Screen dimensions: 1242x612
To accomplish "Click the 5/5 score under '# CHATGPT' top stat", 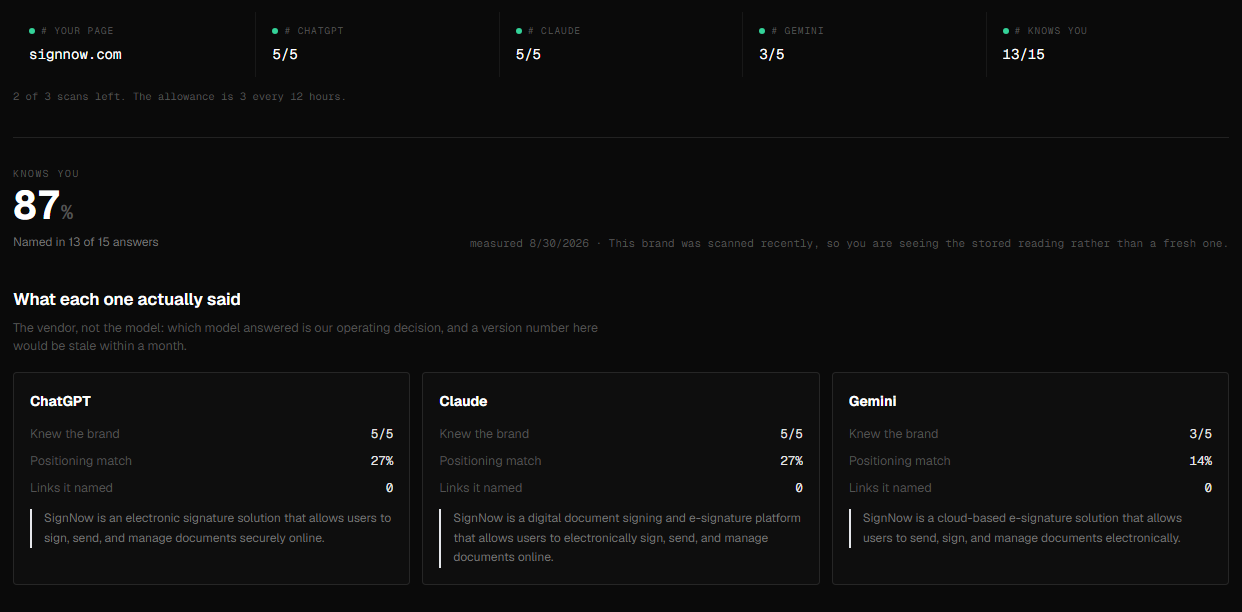I will tap(285, 54).
